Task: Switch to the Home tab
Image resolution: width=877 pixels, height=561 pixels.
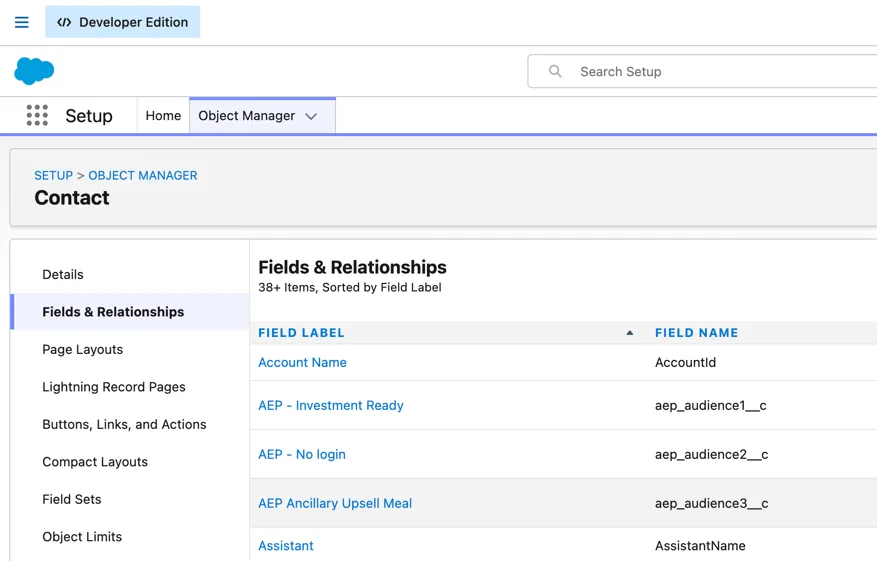Action: coord(163,116)
